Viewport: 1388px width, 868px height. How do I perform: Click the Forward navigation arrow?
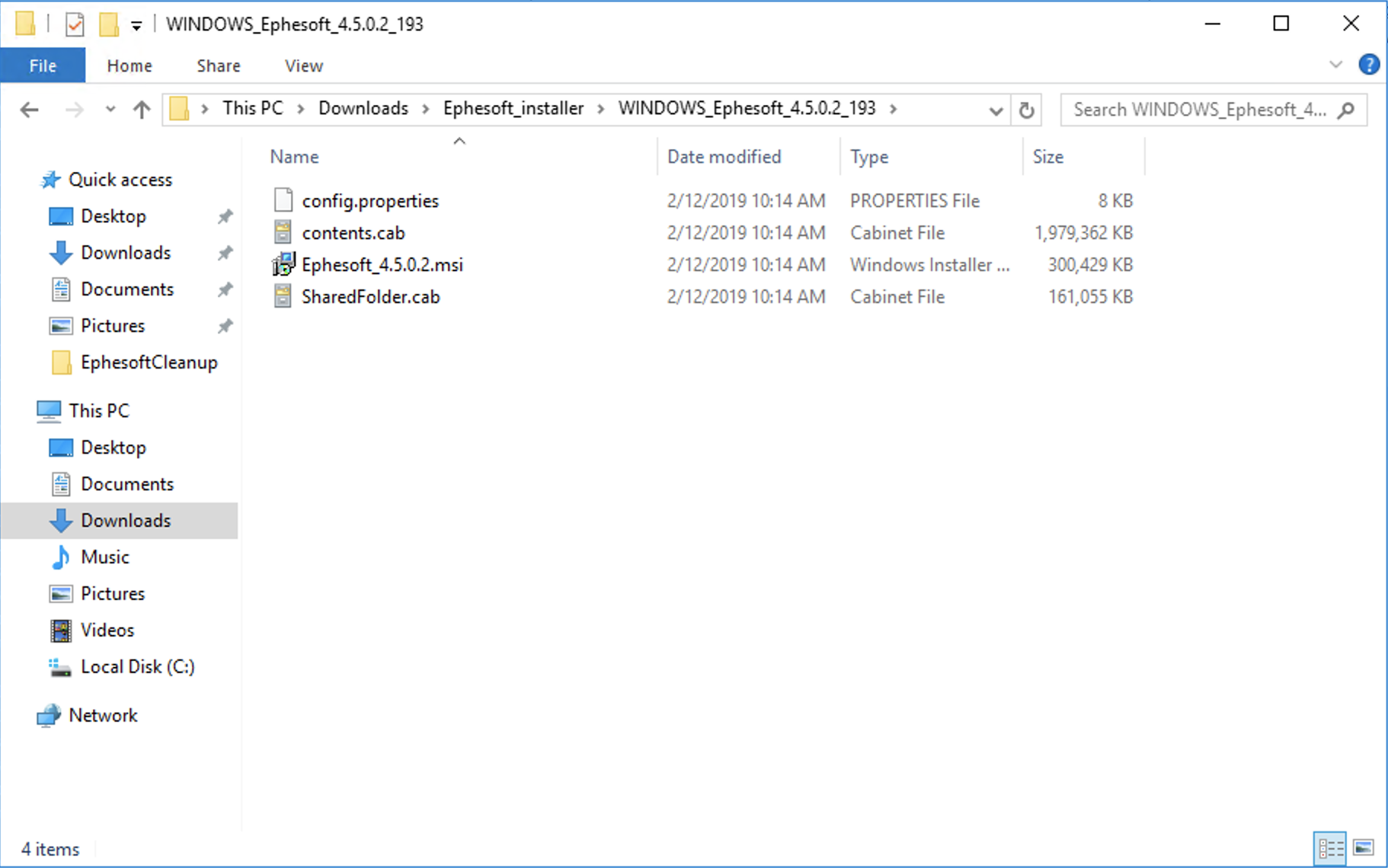[74, 110]
